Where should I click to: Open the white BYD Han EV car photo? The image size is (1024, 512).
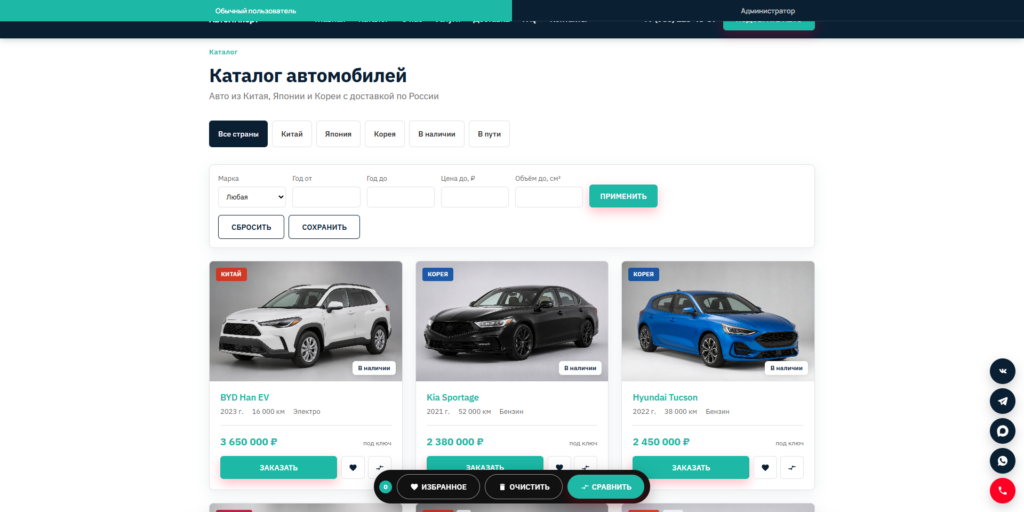coord(306,321)
